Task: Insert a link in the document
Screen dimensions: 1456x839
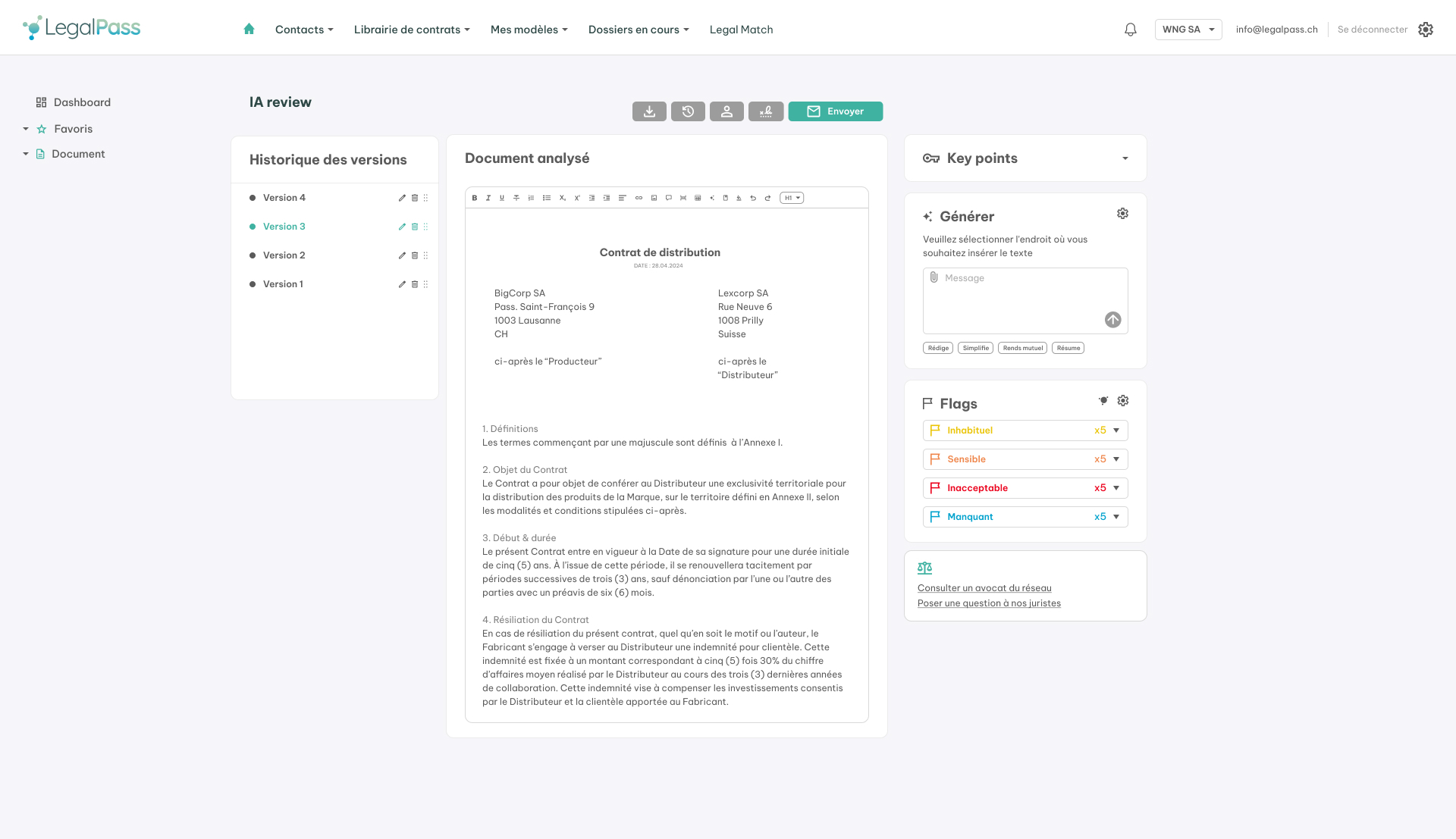Action: (639, 198)
